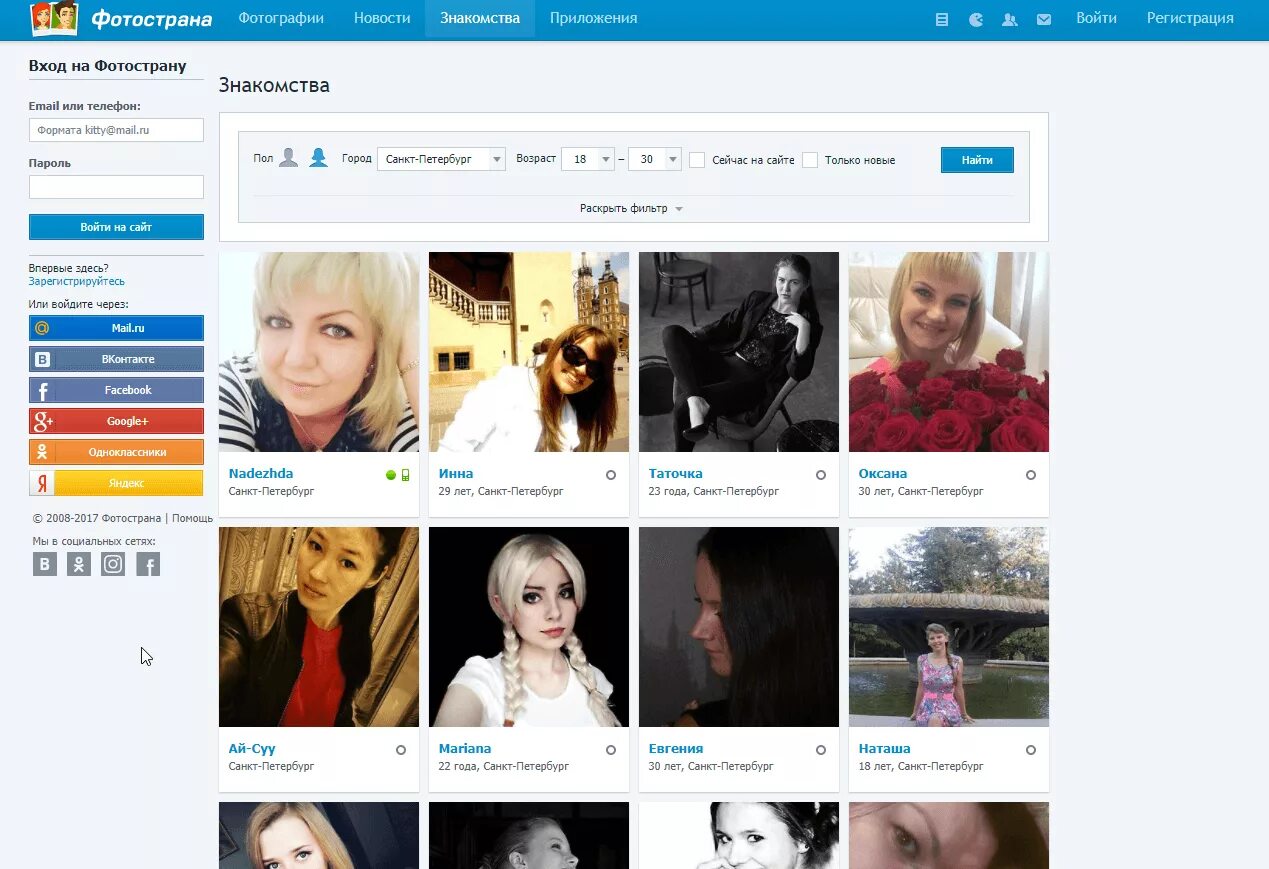Tick the 'Сейчас на сайте' checkbox
This screenshot has width=1269, height=869.
coord(697,160)
